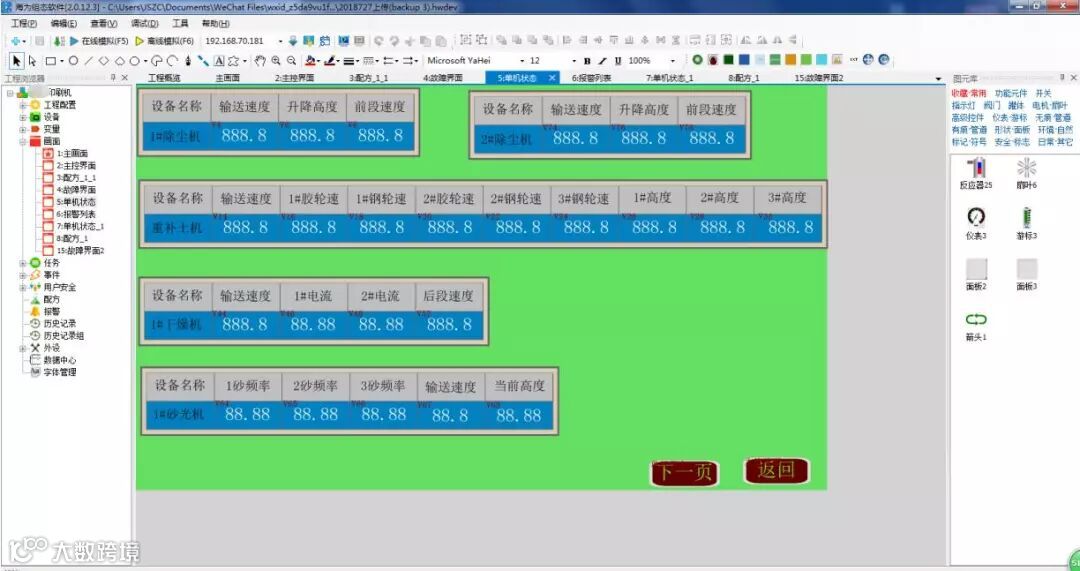The height and width of the screenshot is (571, 1080).
Task: Click the green ring indicator element icon
Action: pos(697,60)
